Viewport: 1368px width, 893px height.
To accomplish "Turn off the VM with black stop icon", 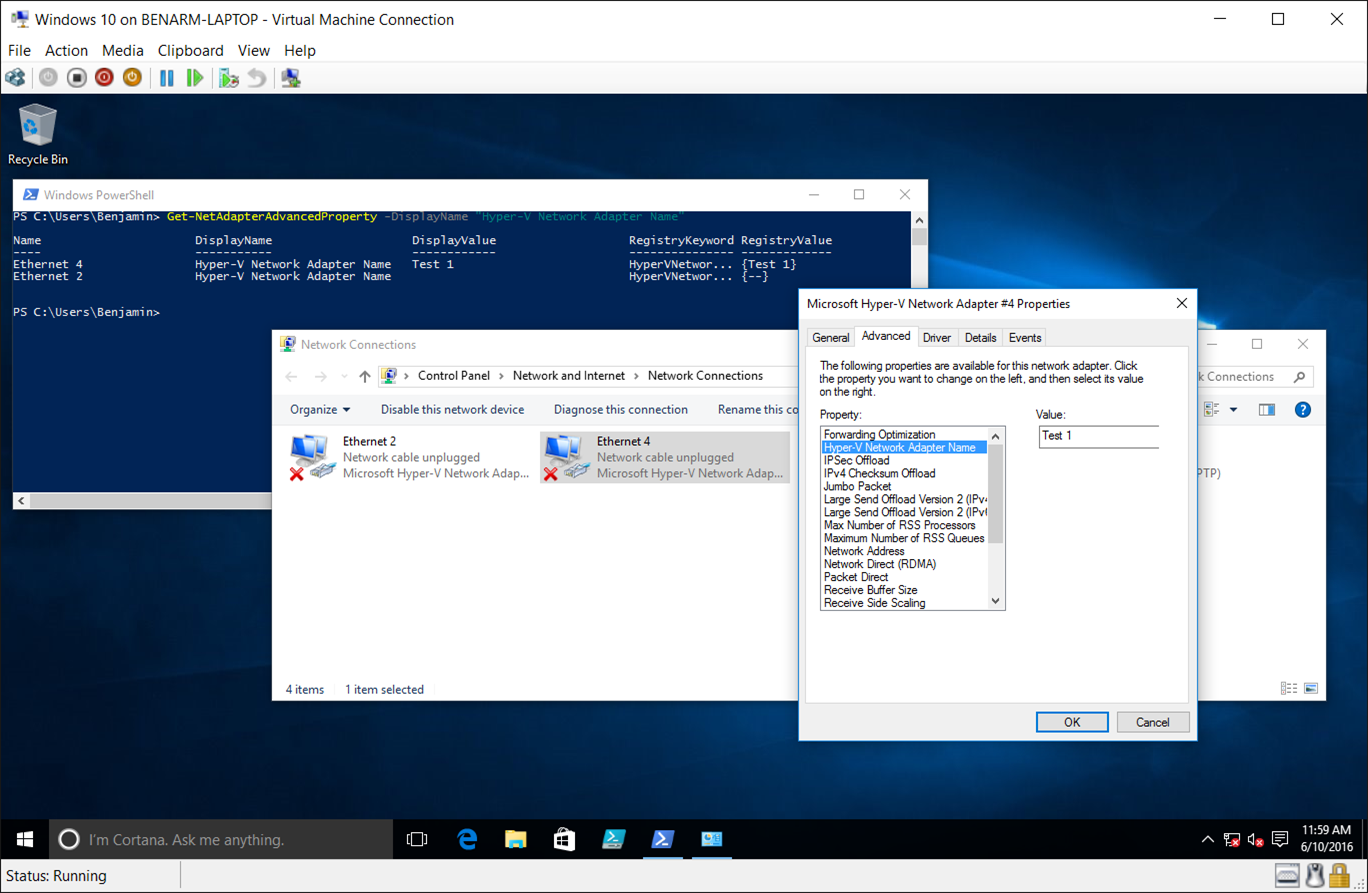I will pyautogui.click(x=77, y=77).
